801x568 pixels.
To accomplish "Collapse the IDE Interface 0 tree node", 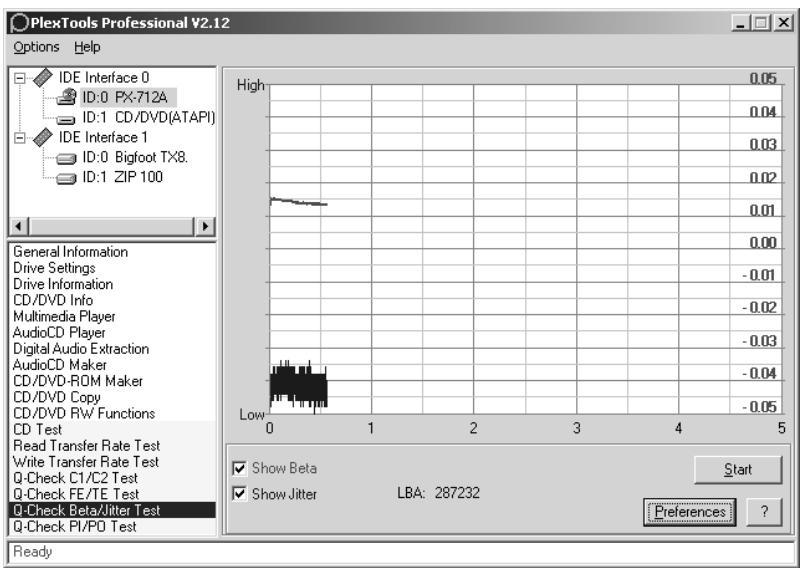I will click(19, 78).
